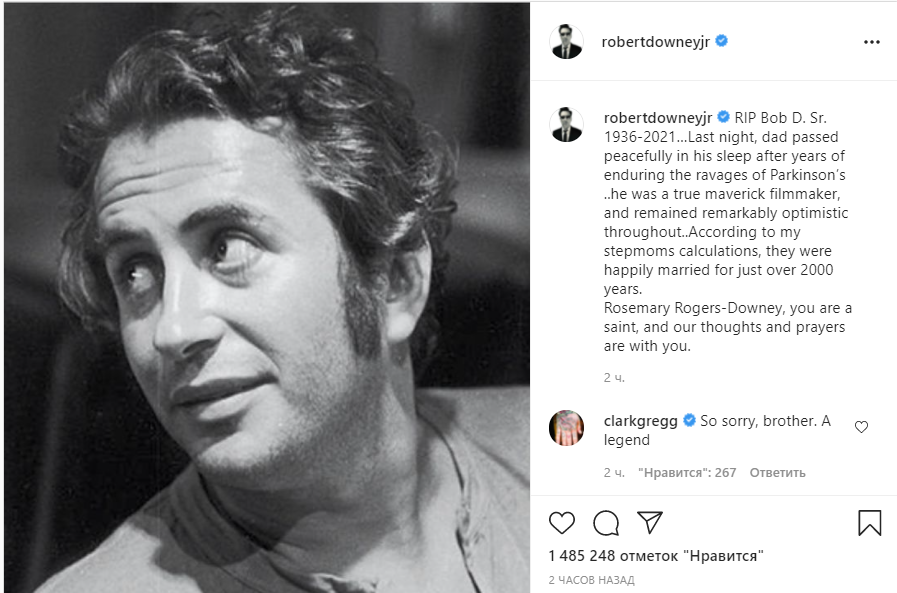Click robertdowneyjr username in the caption
897x593 pixels.
tap(658, 117)
